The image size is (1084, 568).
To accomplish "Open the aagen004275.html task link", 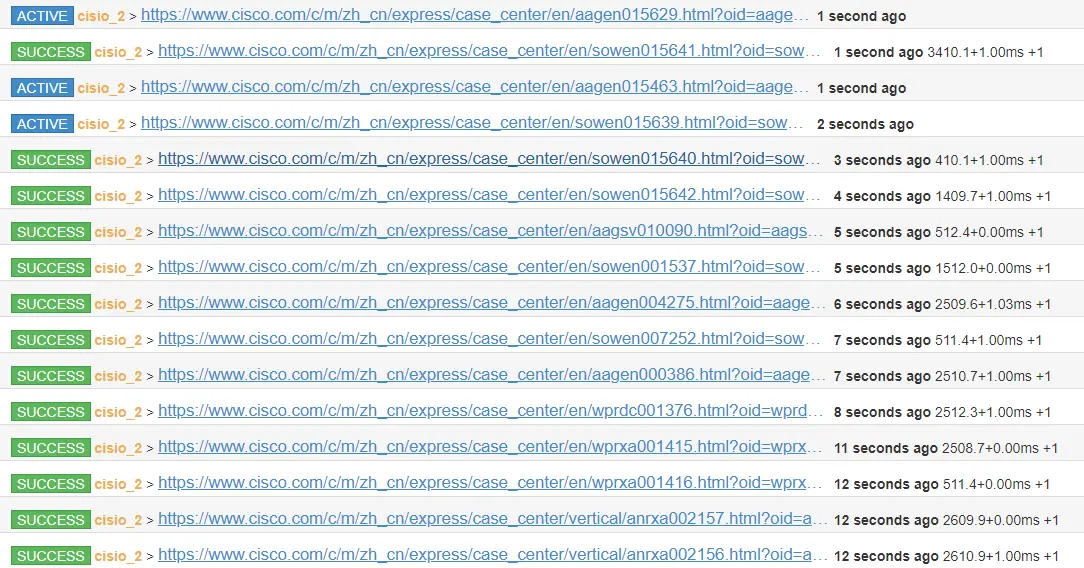I will click(x=492, y=303).
